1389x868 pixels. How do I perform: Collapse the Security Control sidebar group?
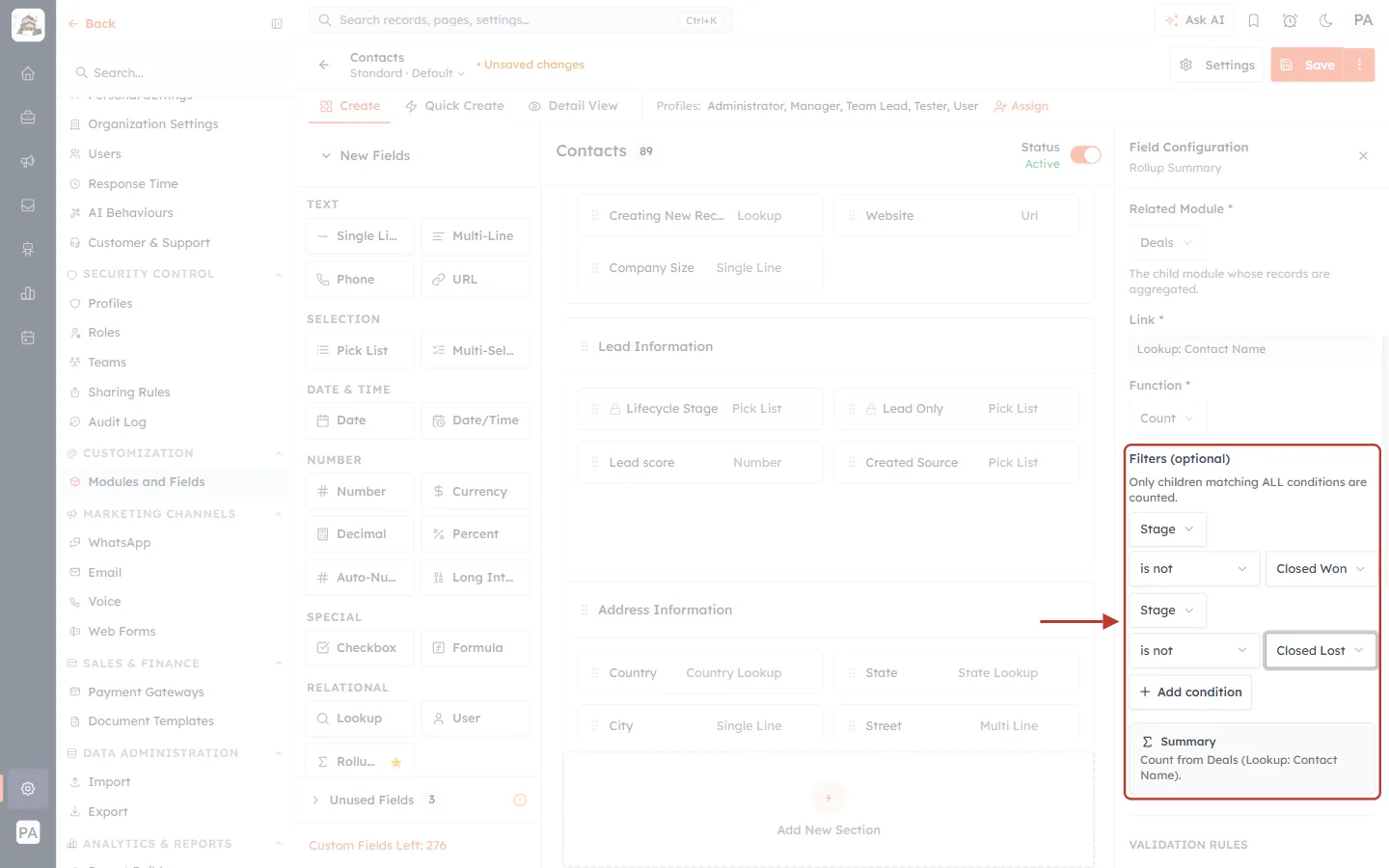[279, 275]
